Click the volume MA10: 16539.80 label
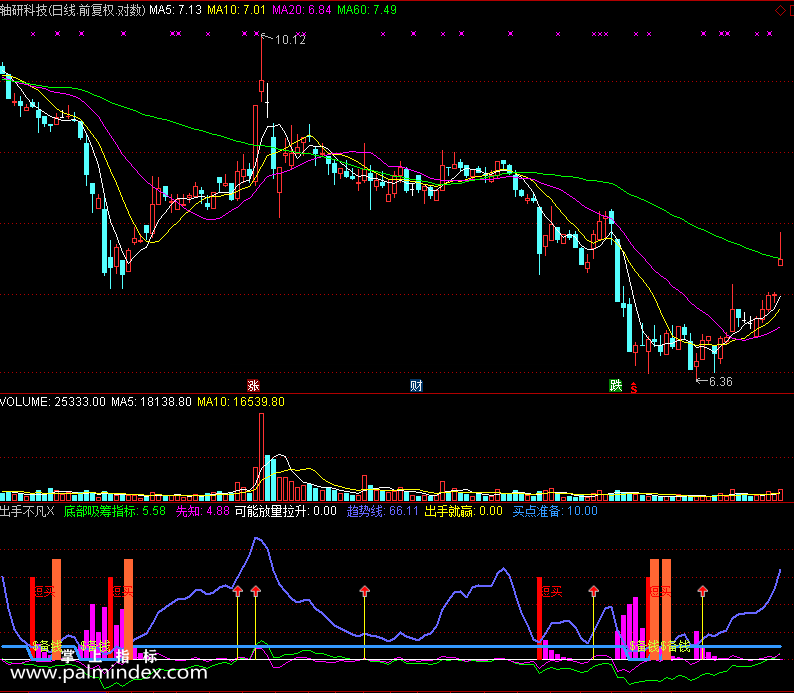794x693 pixels. (x=241, y=402)
